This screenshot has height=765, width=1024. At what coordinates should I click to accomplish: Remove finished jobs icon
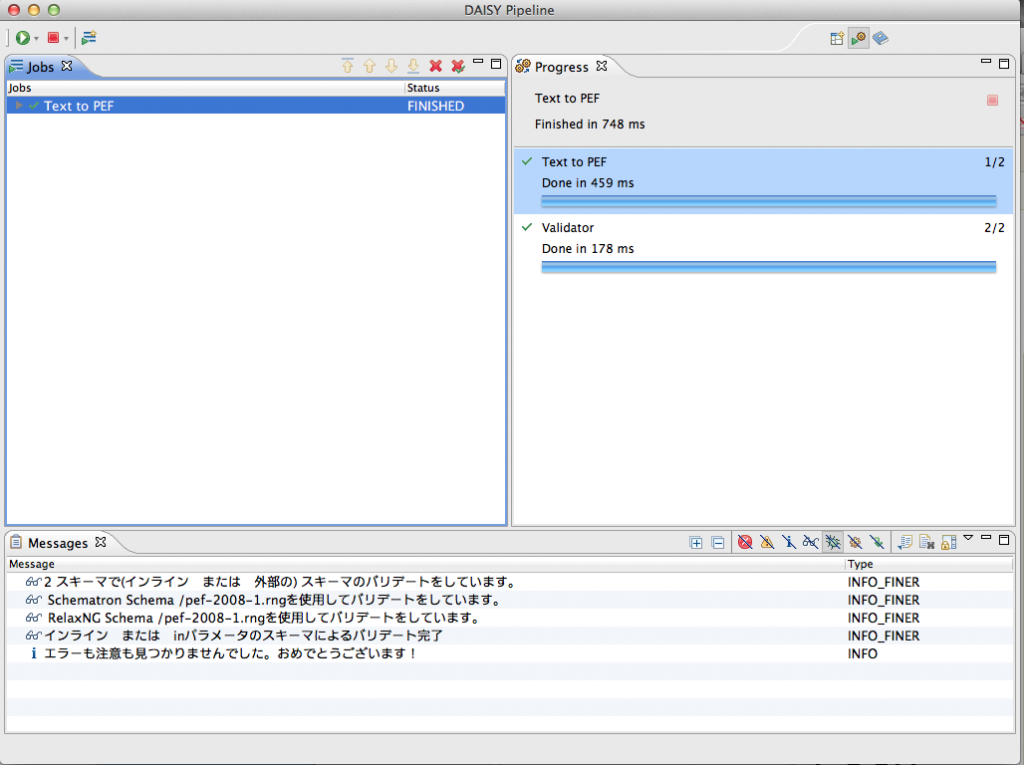tap(458, 66)
